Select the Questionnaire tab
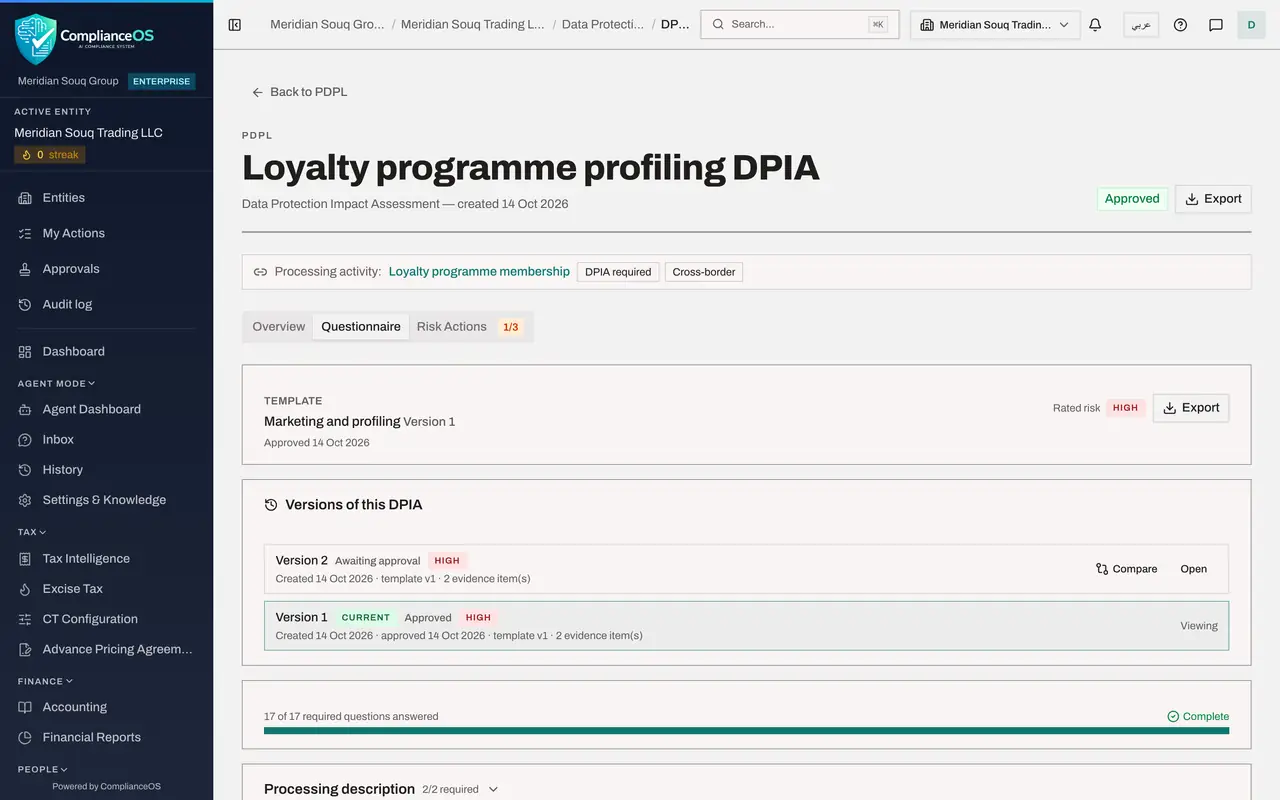Image resolution: width=1280 pixels, height=800 pixels. (361, 327)
